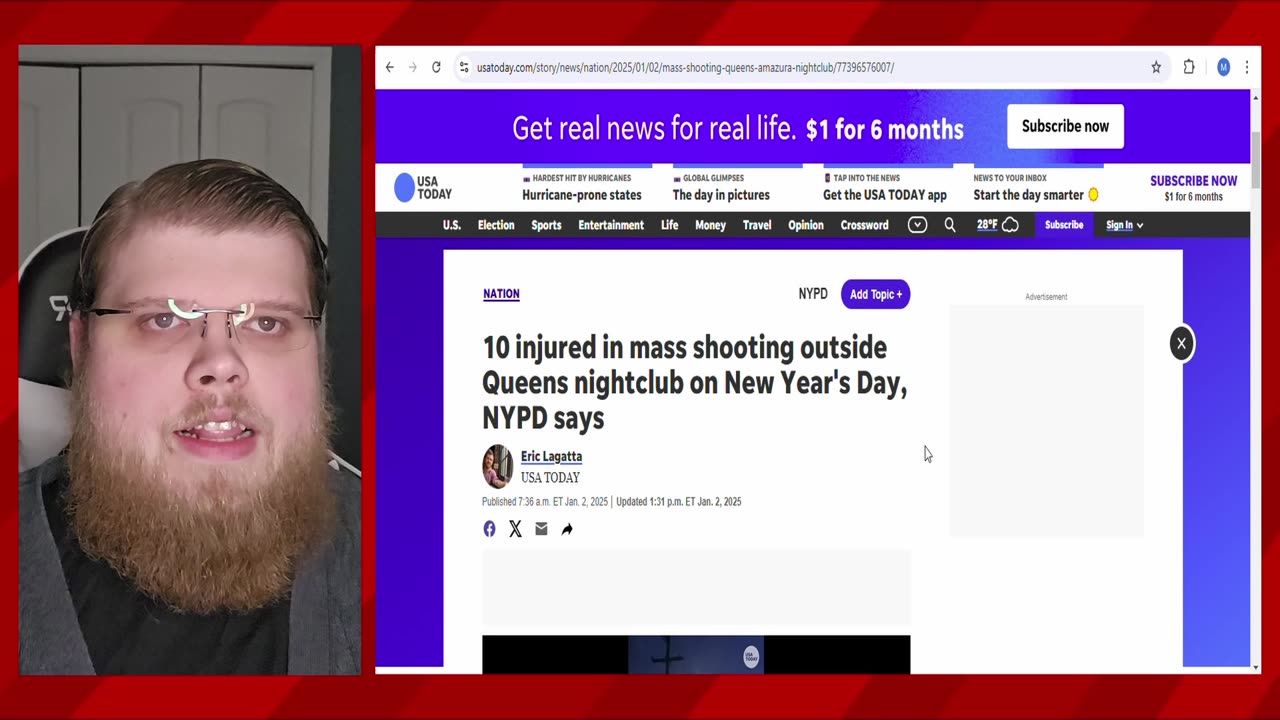Open the U.S. nav section

tap(452, 225)
